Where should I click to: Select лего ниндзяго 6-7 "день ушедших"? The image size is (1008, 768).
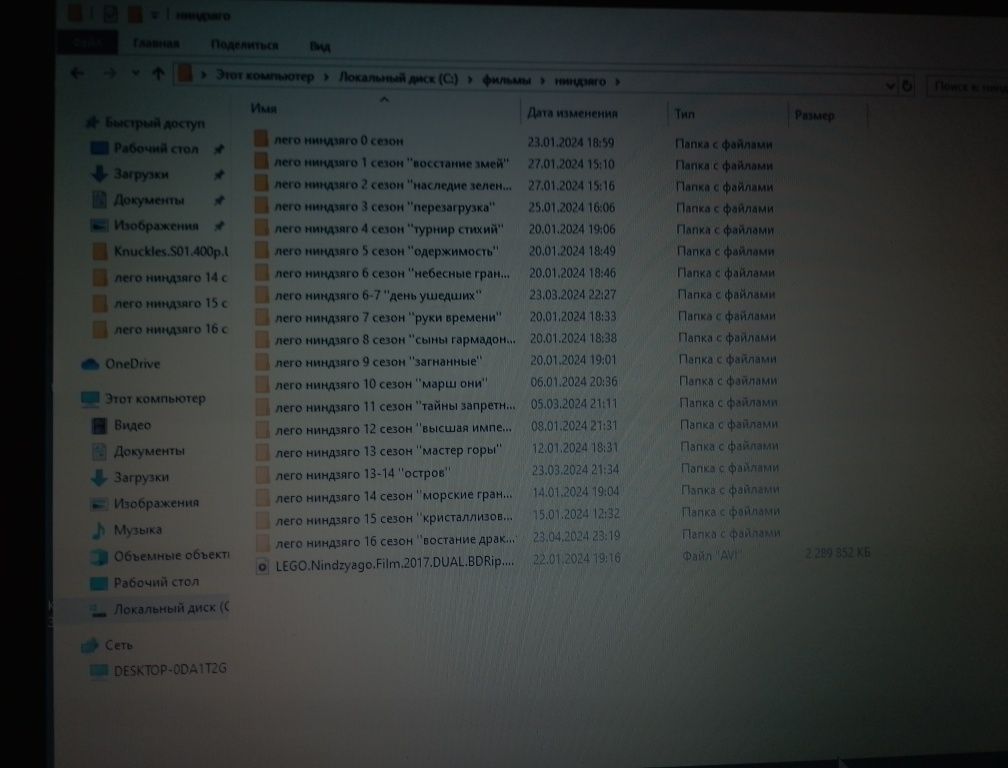point(379,296)
